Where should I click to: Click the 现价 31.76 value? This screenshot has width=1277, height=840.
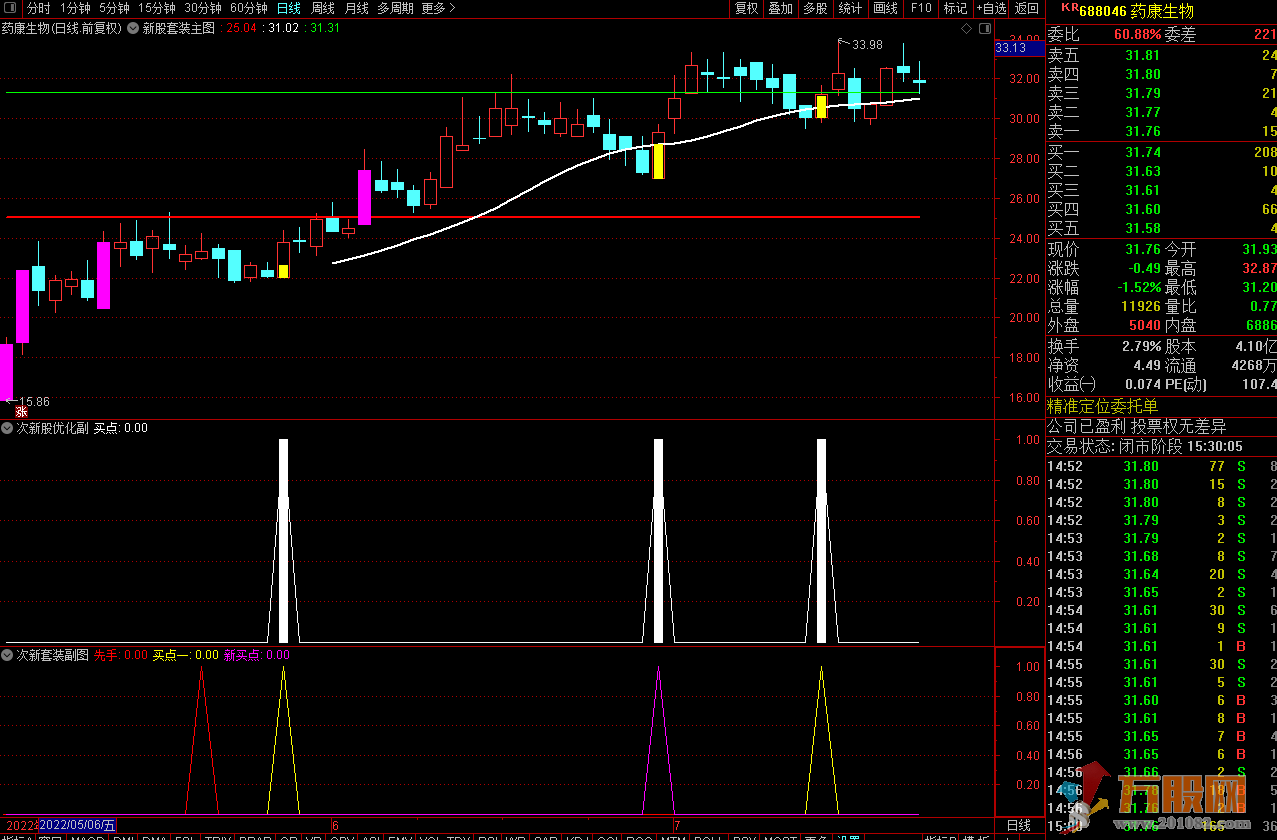[1143, 249]
